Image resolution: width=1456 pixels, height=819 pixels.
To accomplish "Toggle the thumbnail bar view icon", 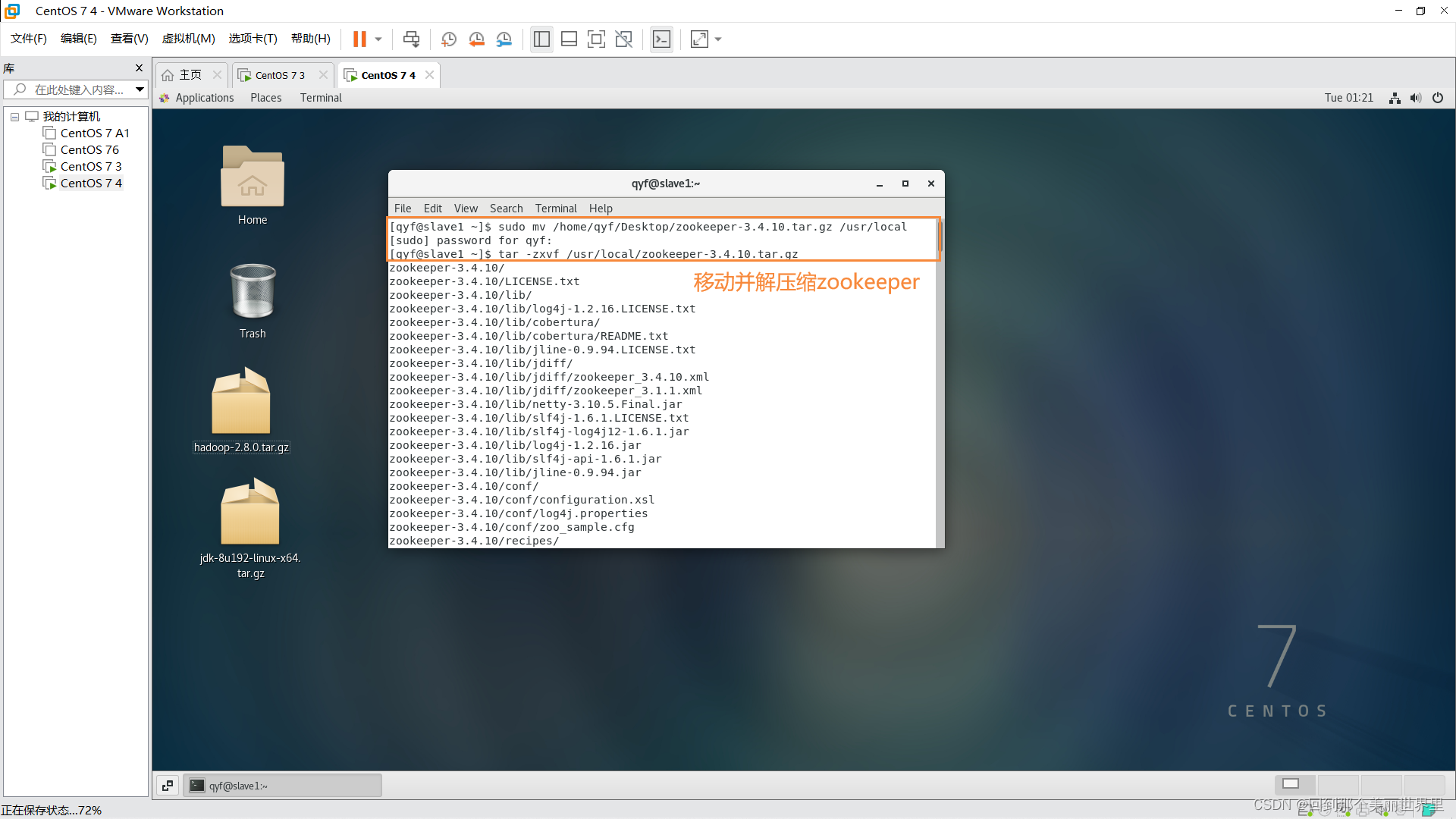I will [569, 39].
